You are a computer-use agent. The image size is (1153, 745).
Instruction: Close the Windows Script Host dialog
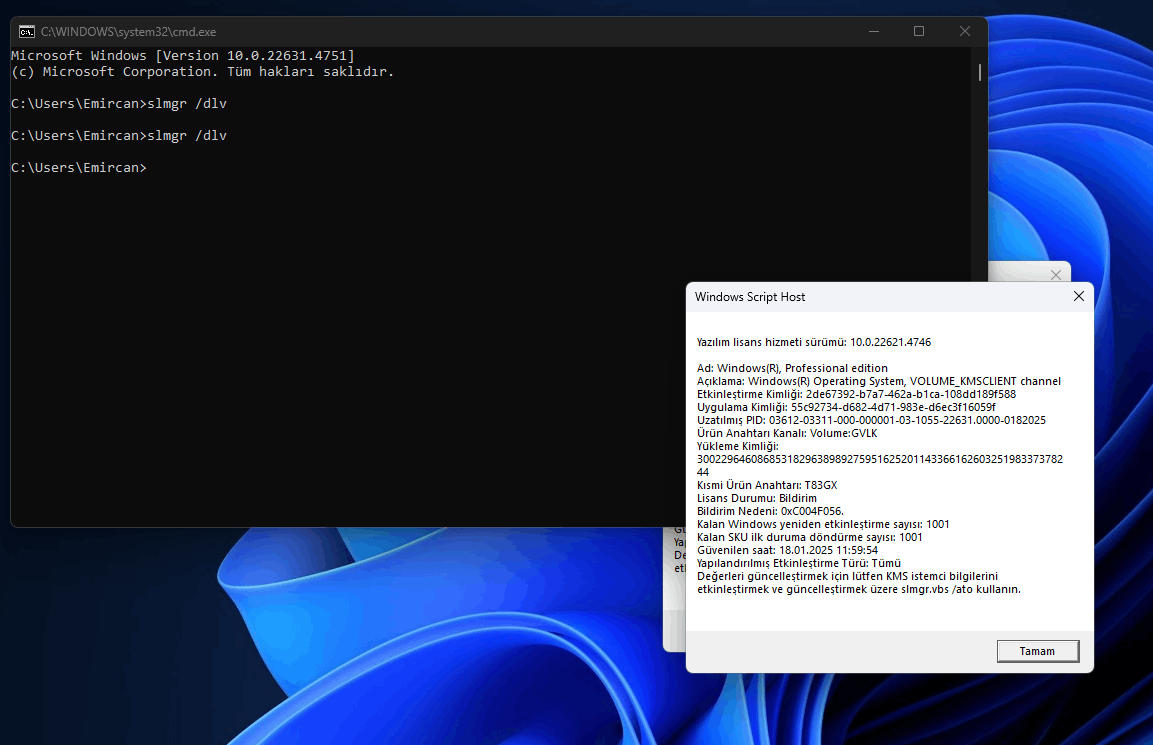coord(1079,296)
